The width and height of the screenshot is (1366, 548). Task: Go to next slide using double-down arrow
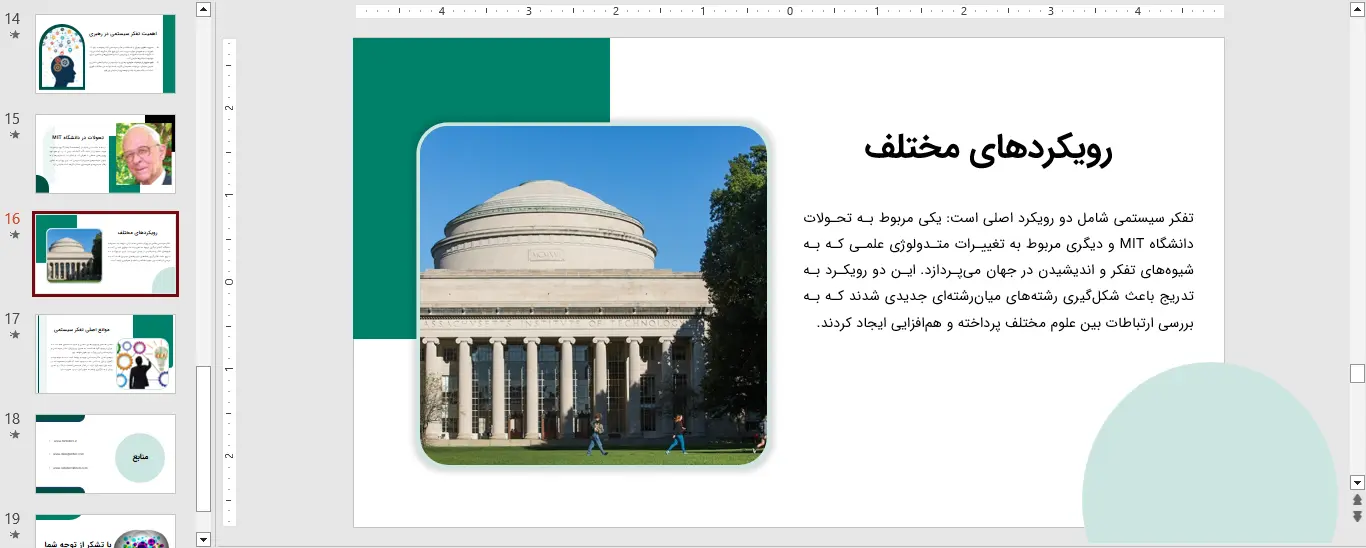[x=1357, y=516]
